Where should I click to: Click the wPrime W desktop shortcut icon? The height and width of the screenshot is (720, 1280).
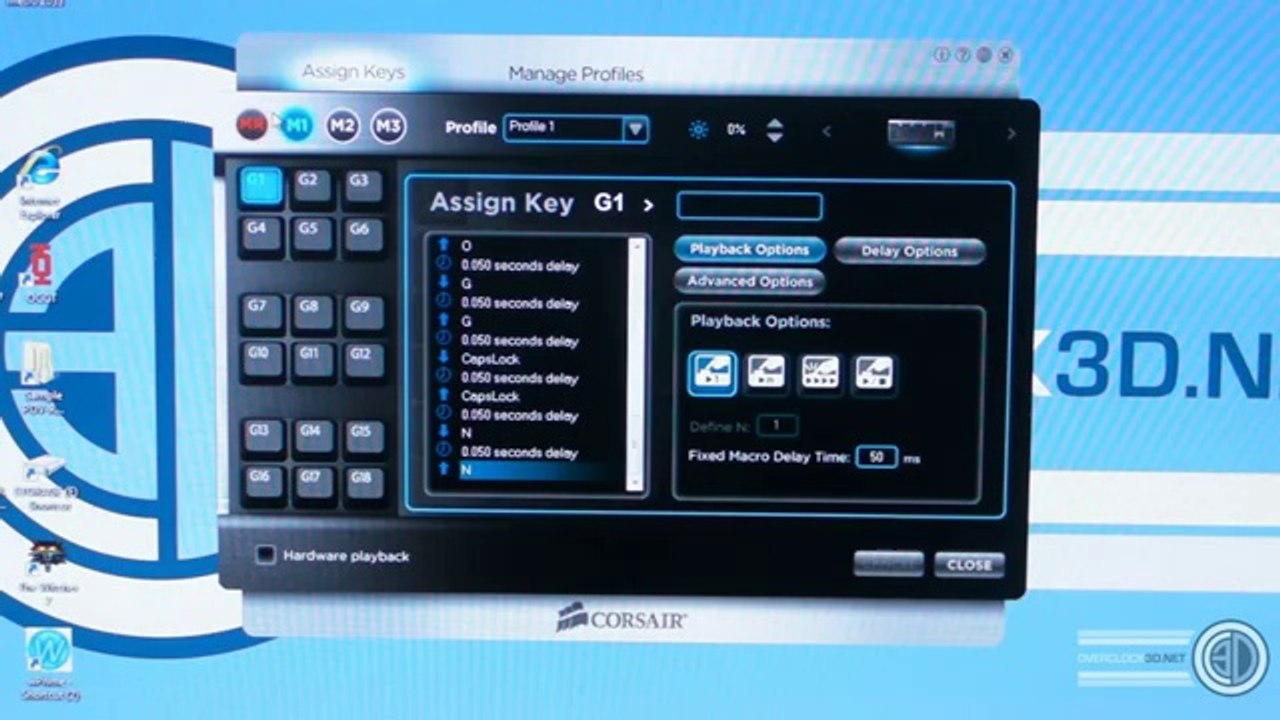point(49,663)
